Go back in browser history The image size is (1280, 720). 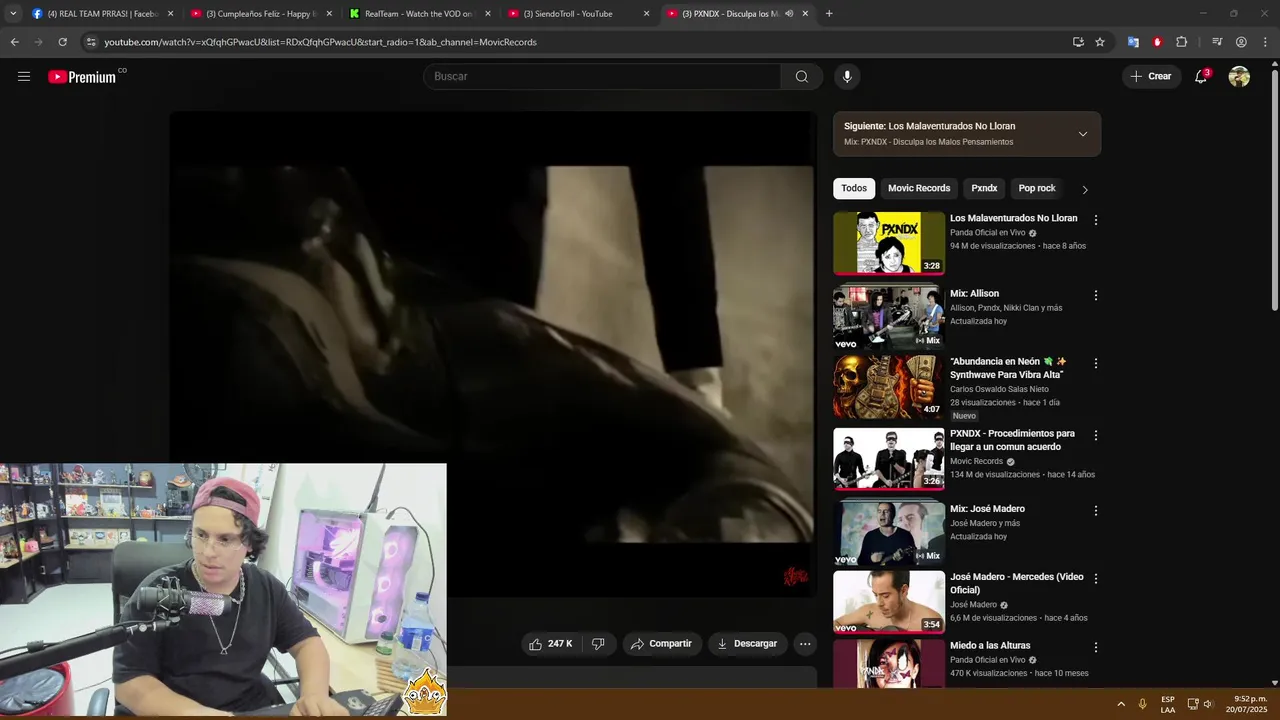[x=14, y=42]
